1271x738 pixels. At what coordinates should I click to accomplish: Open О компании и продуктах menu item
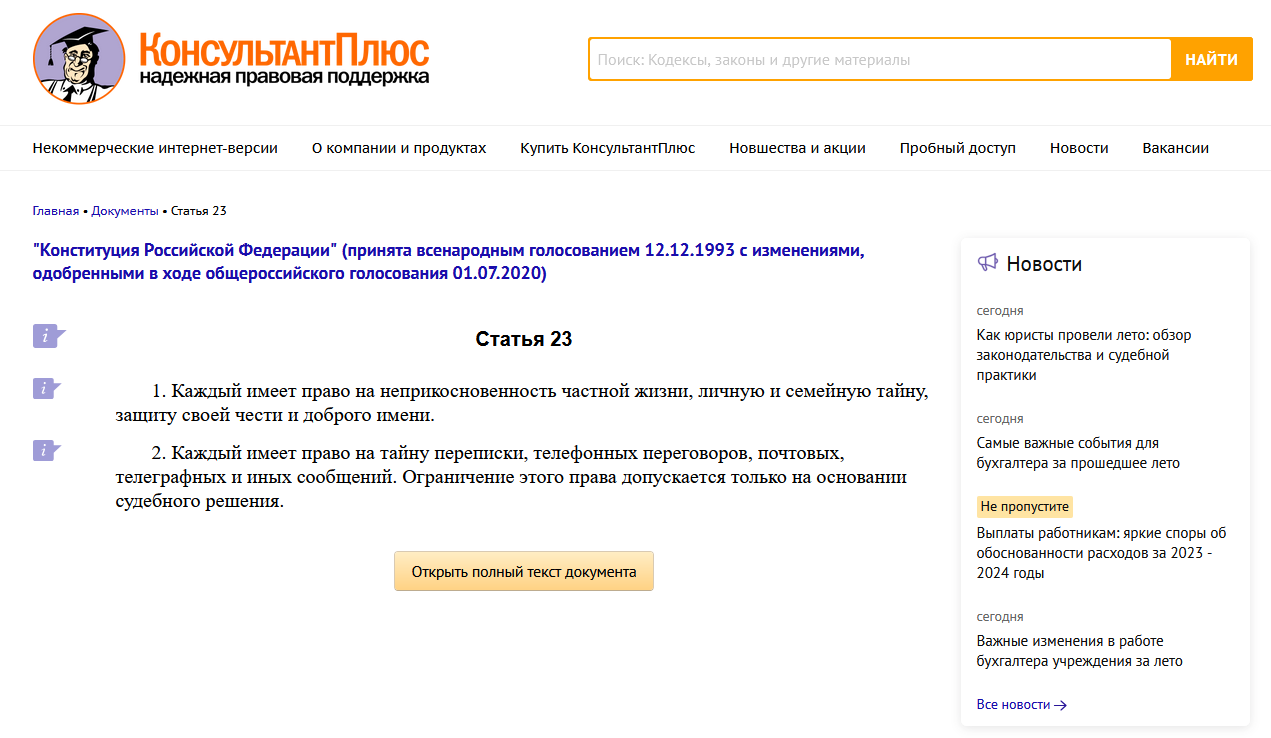tap(399, 148)
